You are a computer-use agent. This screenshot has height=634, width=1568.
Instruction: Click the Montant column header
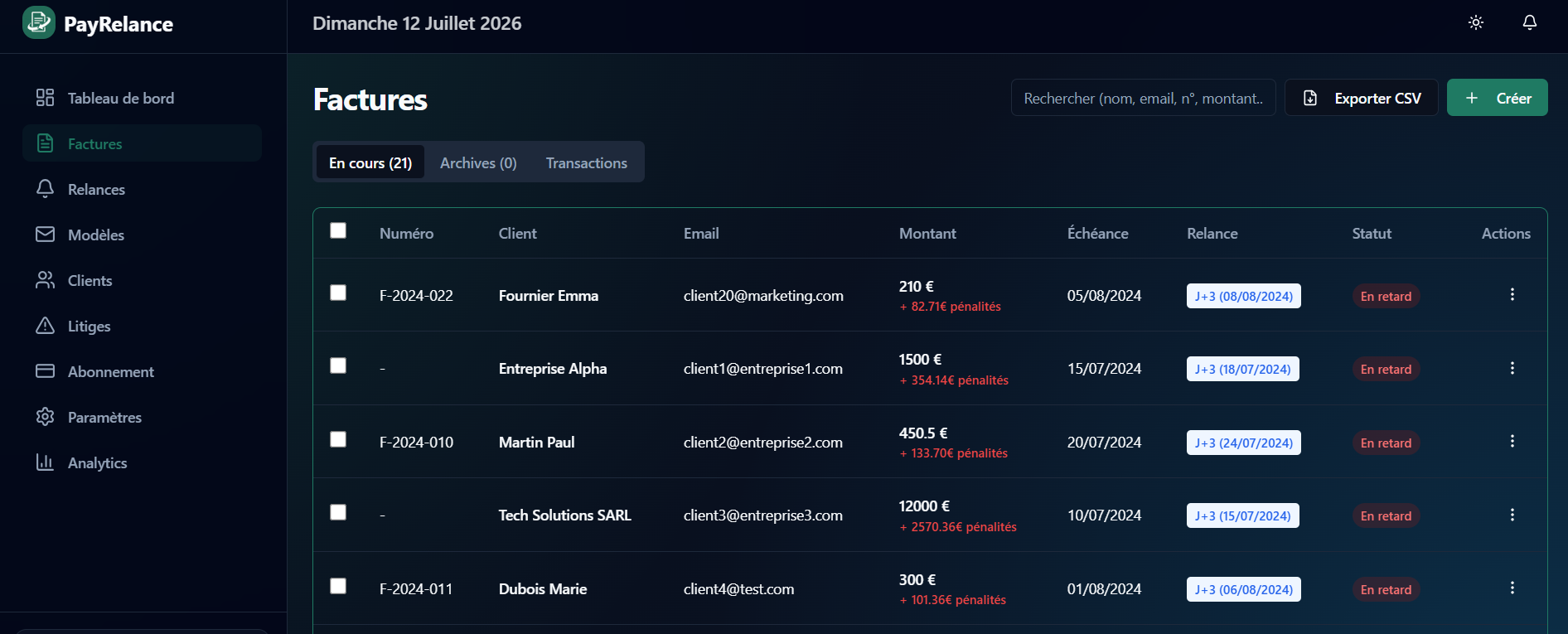click(x=927, y=234)
